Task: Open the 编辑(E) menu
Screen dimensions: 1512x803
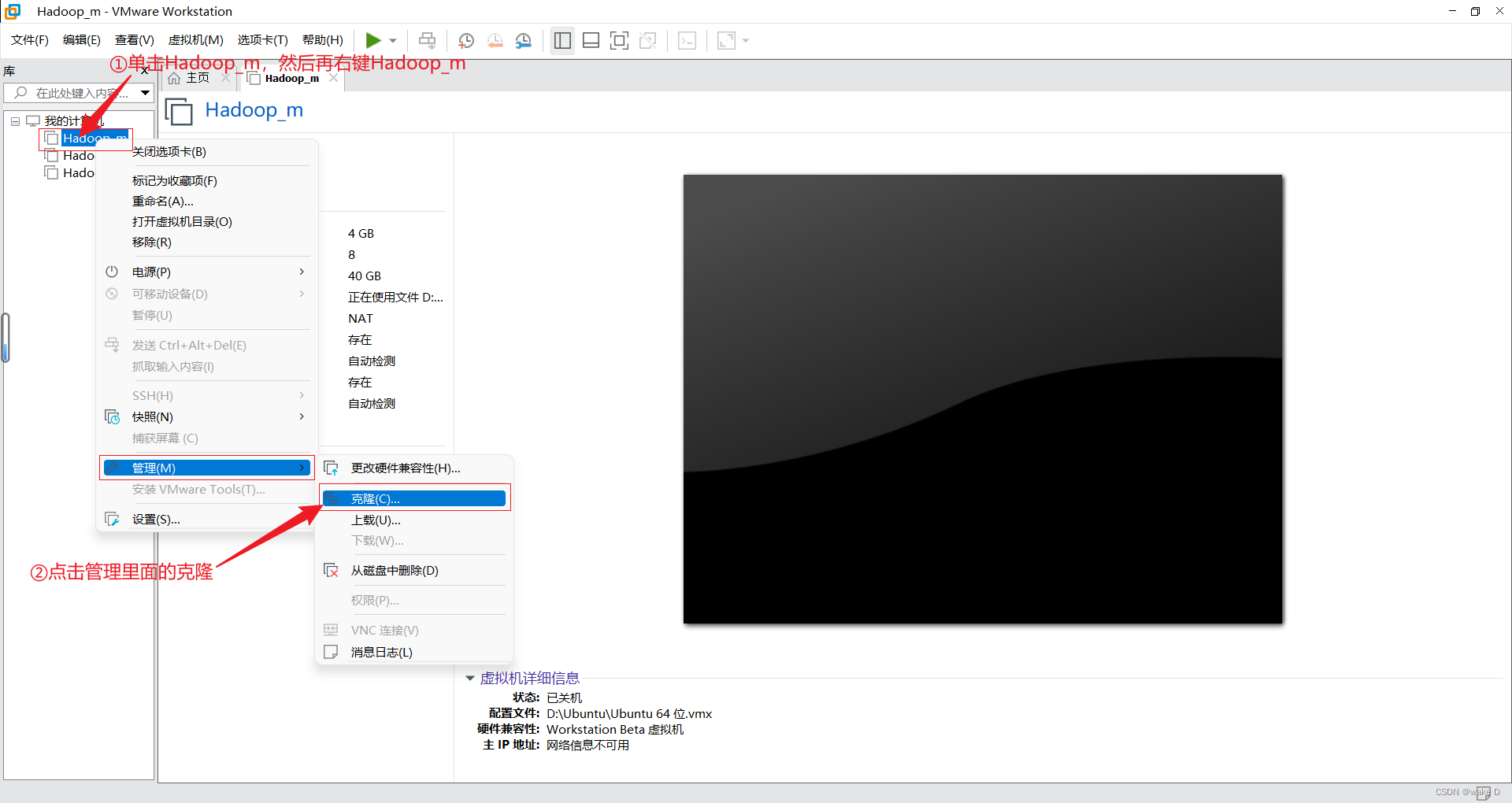Action: pyautogui.click(x=82, y=40)
